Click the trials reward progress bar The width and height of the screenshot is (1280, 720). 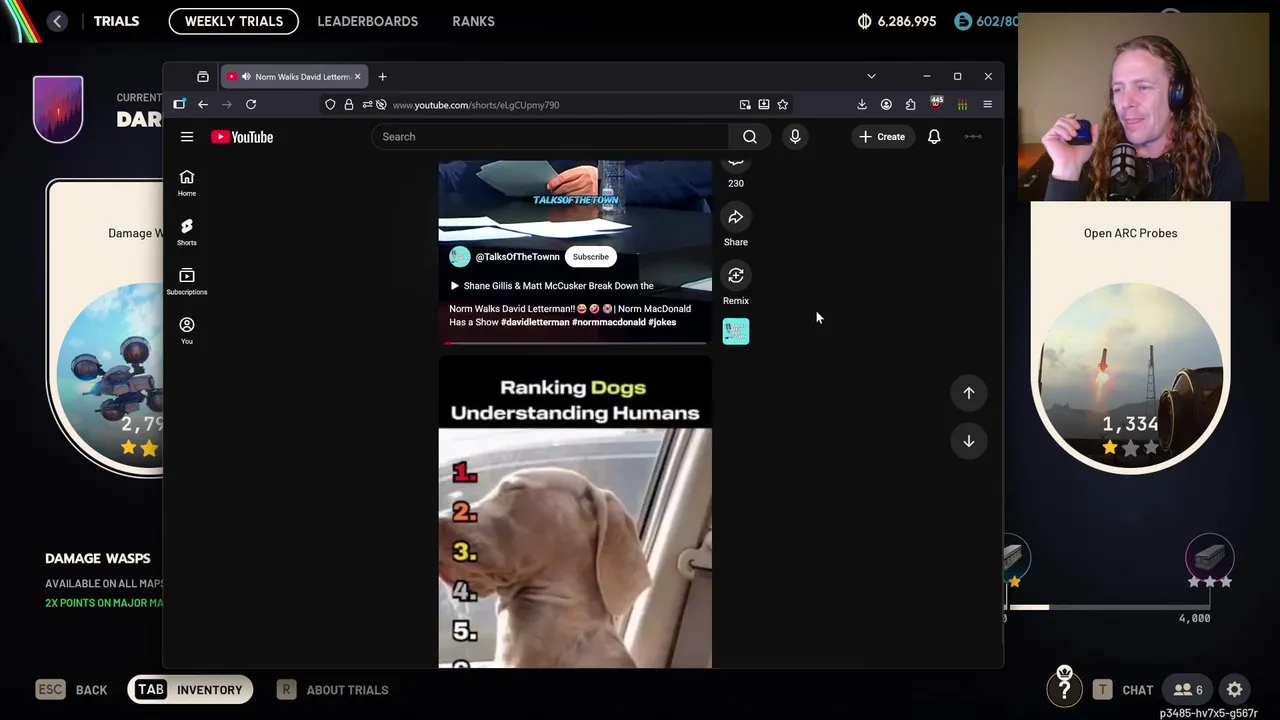1108,607
